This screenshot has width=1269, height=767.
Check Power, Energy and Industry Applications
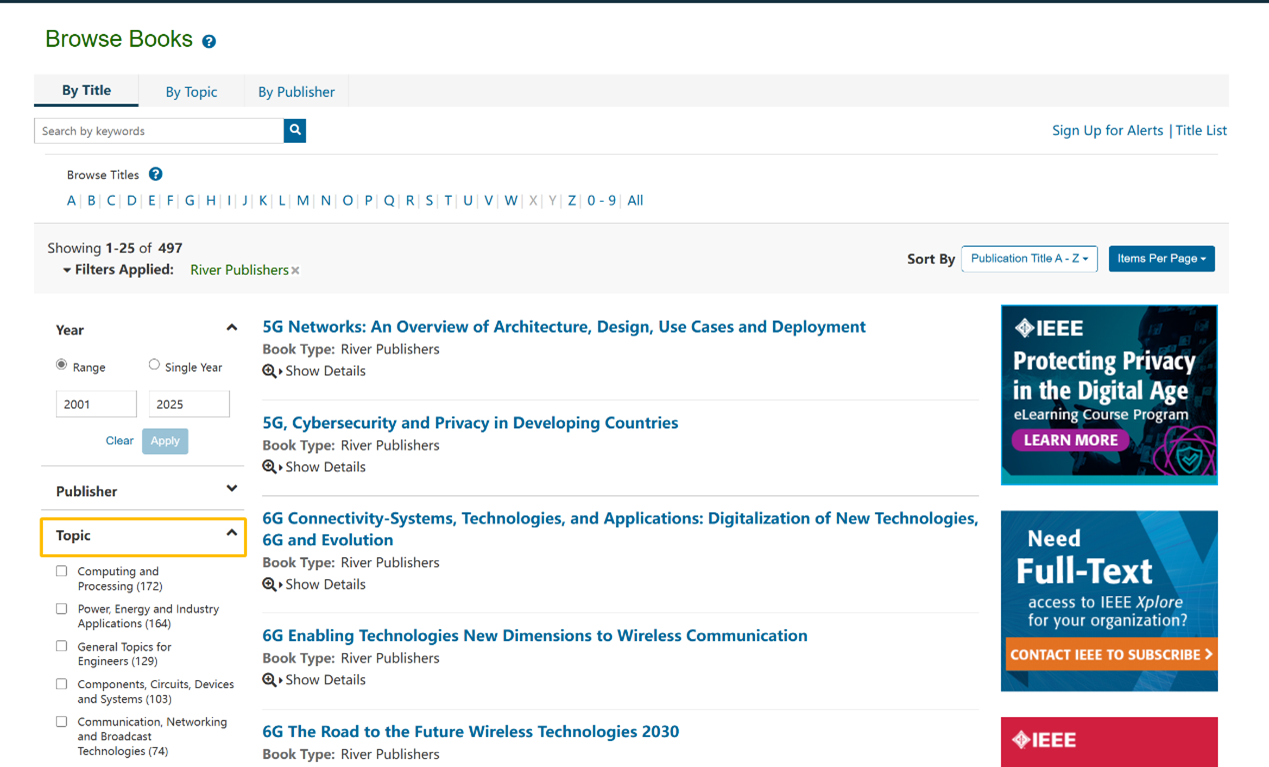pyautogui.click(x=62, y=608)
